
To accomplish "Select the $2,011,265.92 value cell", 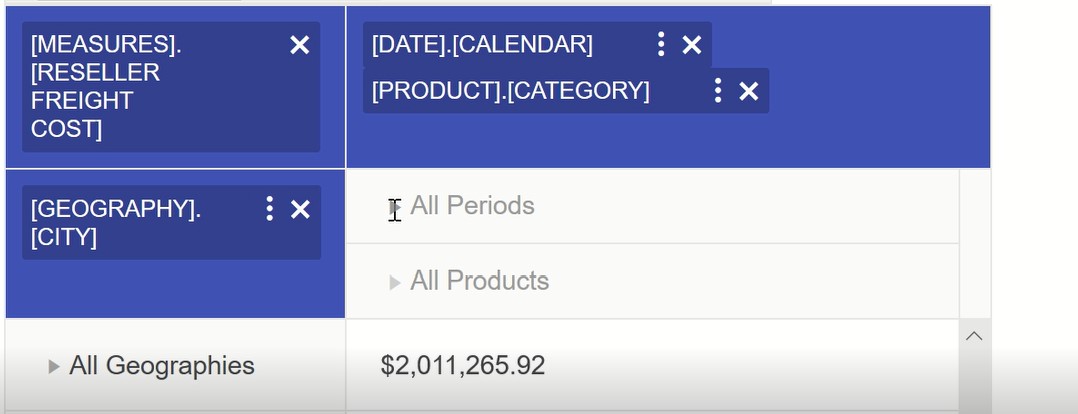I will [463, 366].
